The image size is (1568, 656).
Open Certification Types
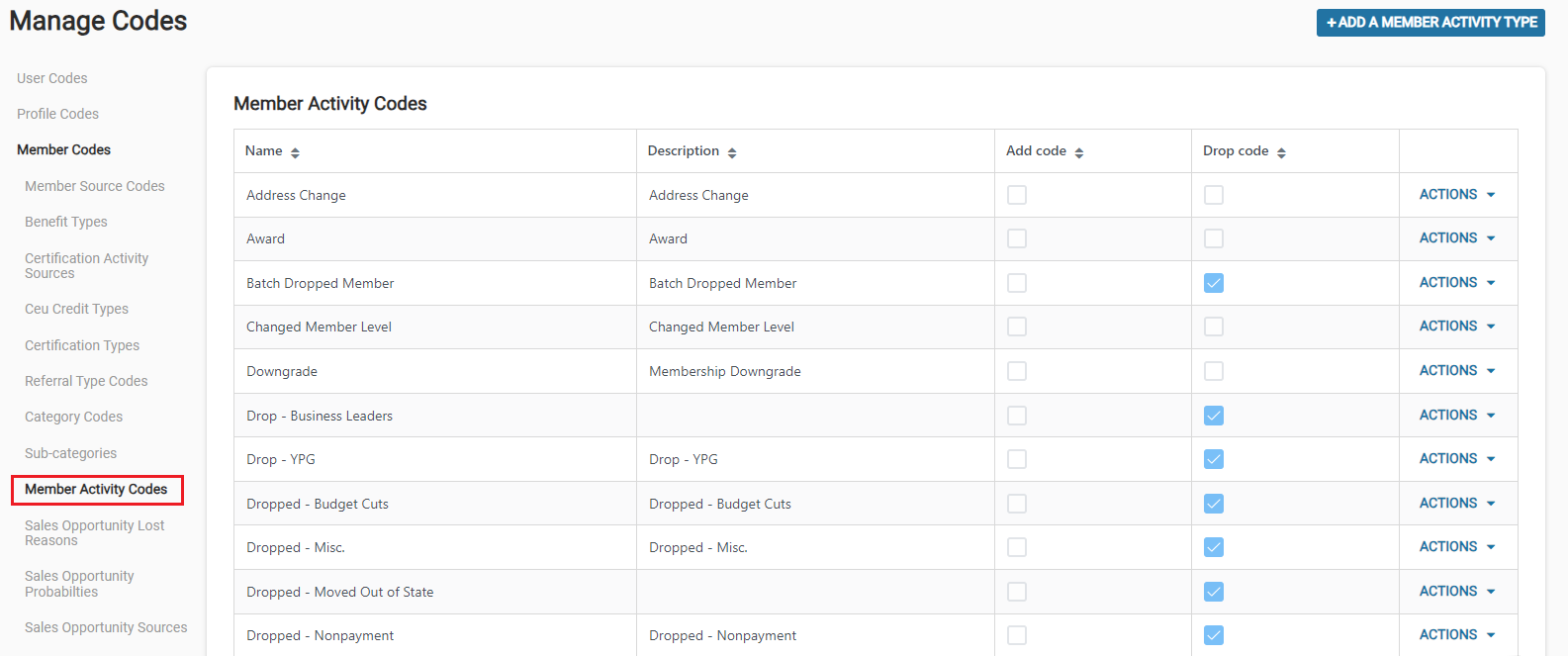click(x=82, y=345)
